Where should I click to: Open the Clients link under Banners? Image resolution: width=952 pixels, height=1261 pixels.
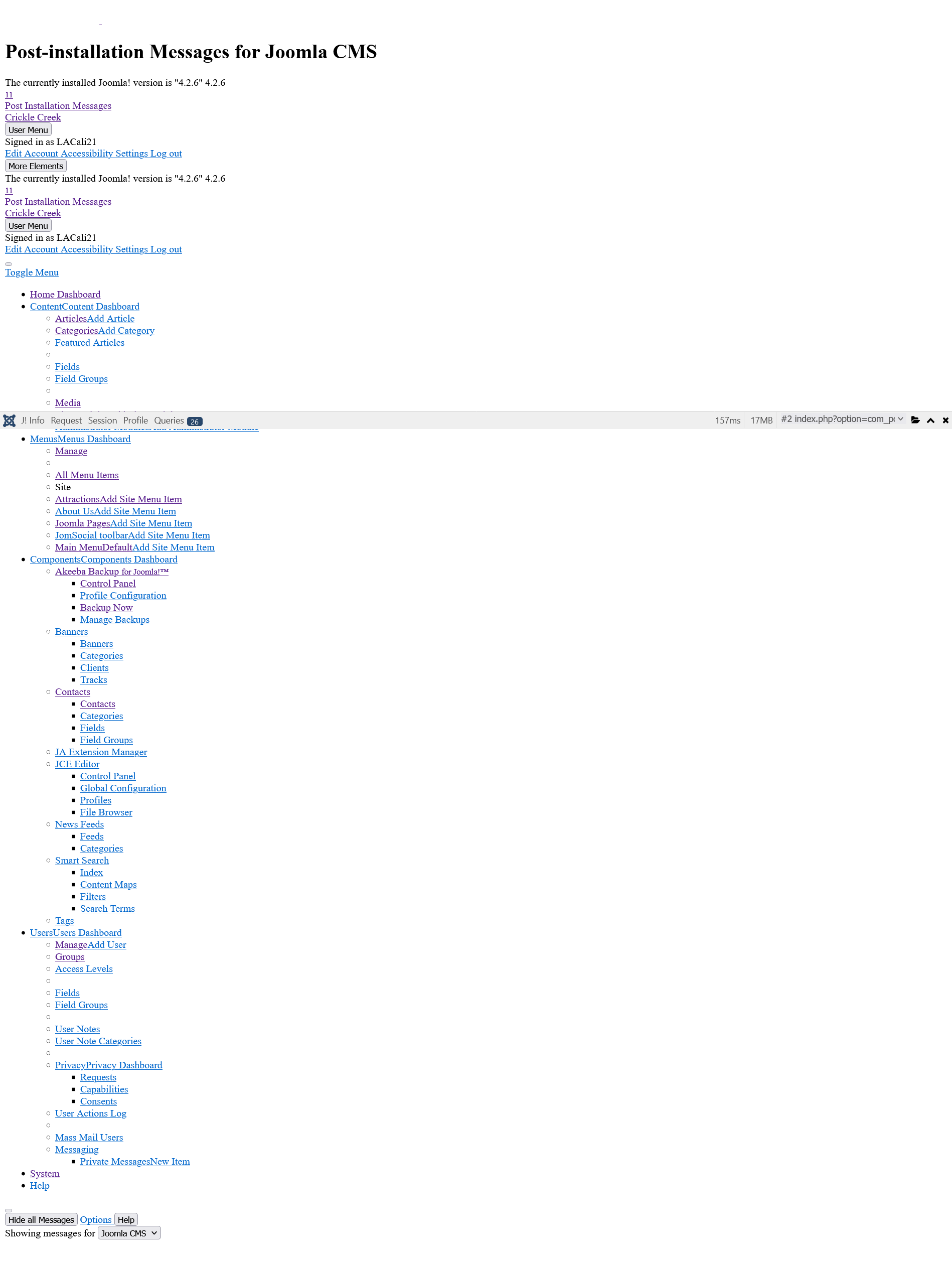tap(94, 668)
